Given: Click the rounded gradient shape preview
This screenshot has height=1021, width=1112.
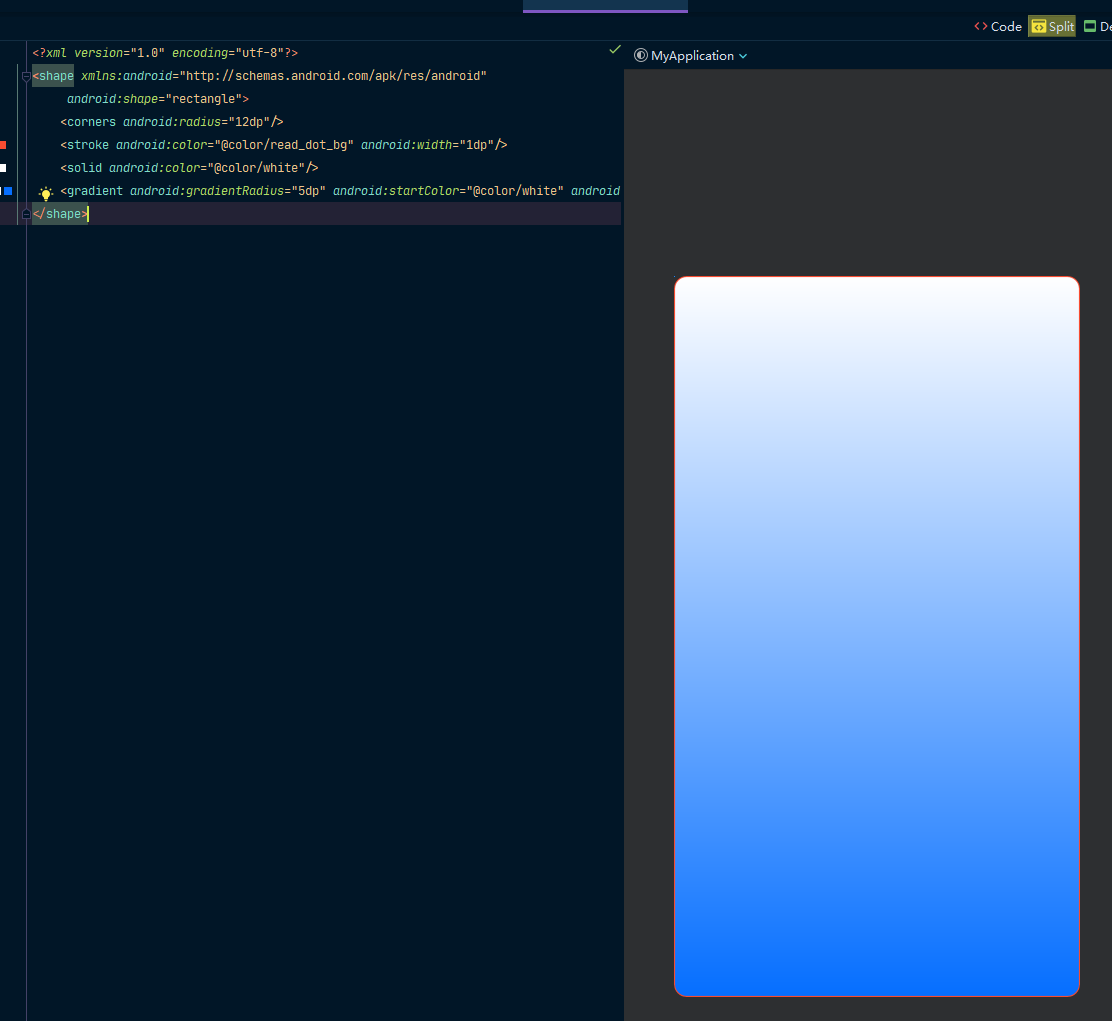Looking at the screenshot, I should point(877,636).
